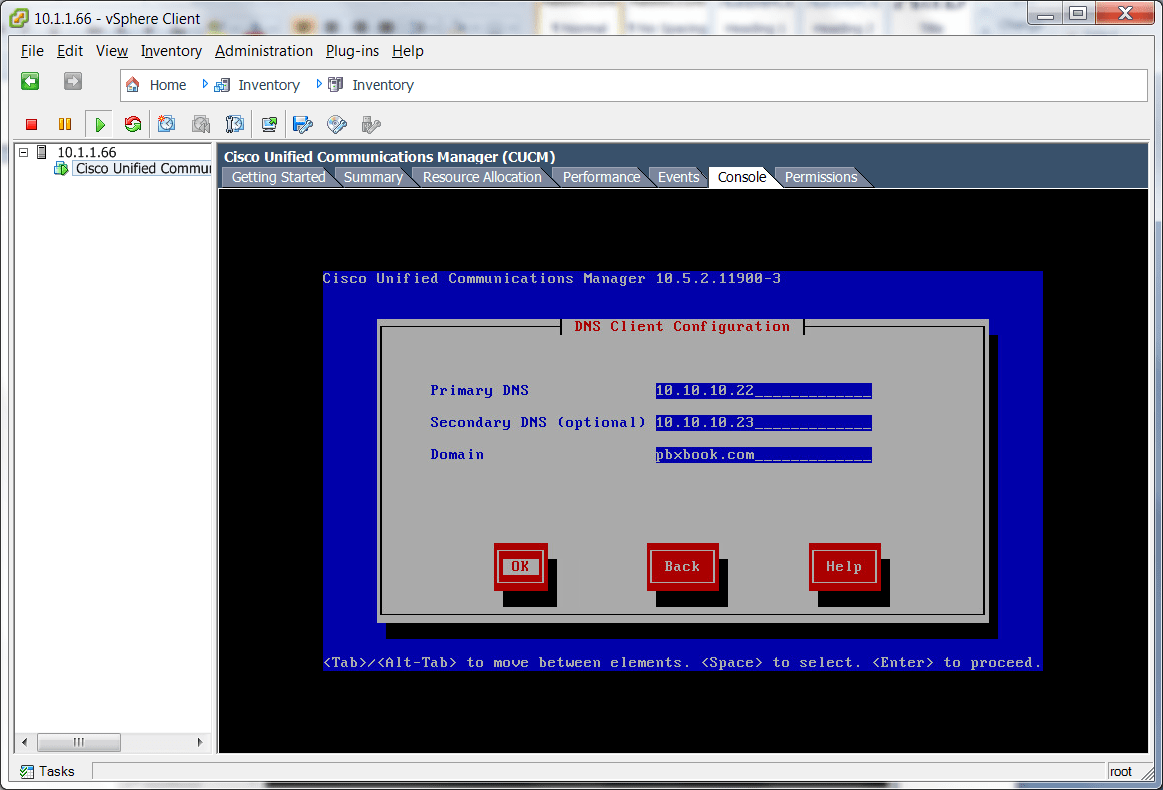
Task: Open the Administration menu
Action: pyautogui.click(x=263, y=50)
